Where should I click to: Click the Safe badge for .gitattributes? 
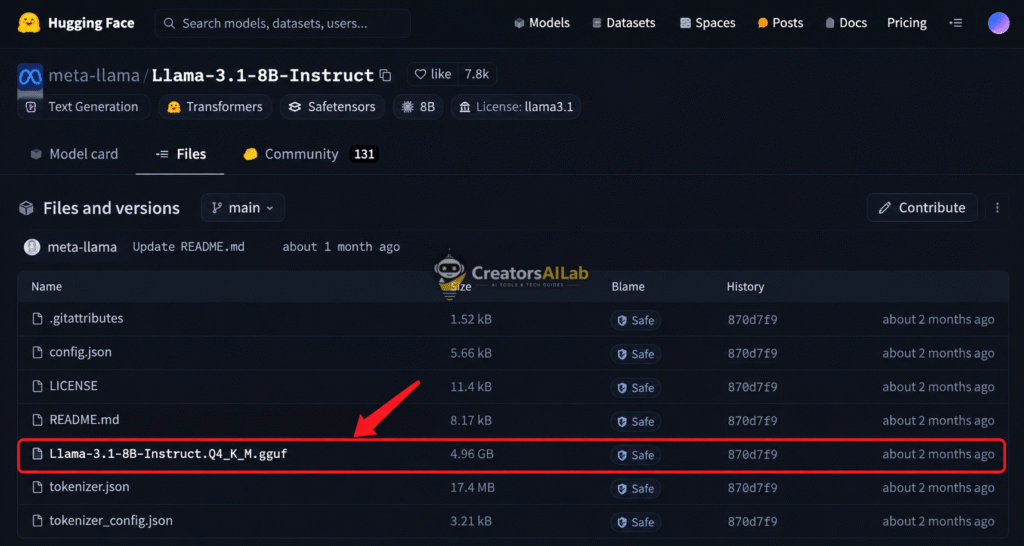(635, 321)
